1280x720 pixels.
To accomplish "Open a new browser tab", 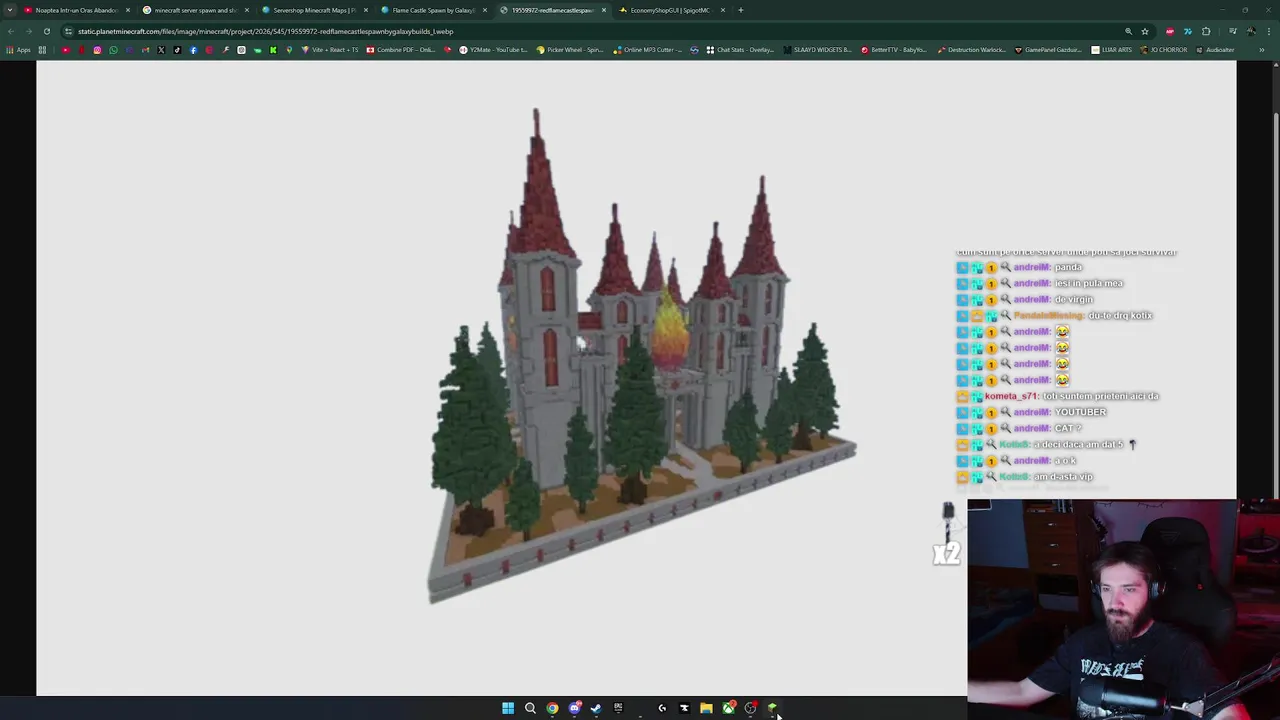I will click(x=740, y=10).
